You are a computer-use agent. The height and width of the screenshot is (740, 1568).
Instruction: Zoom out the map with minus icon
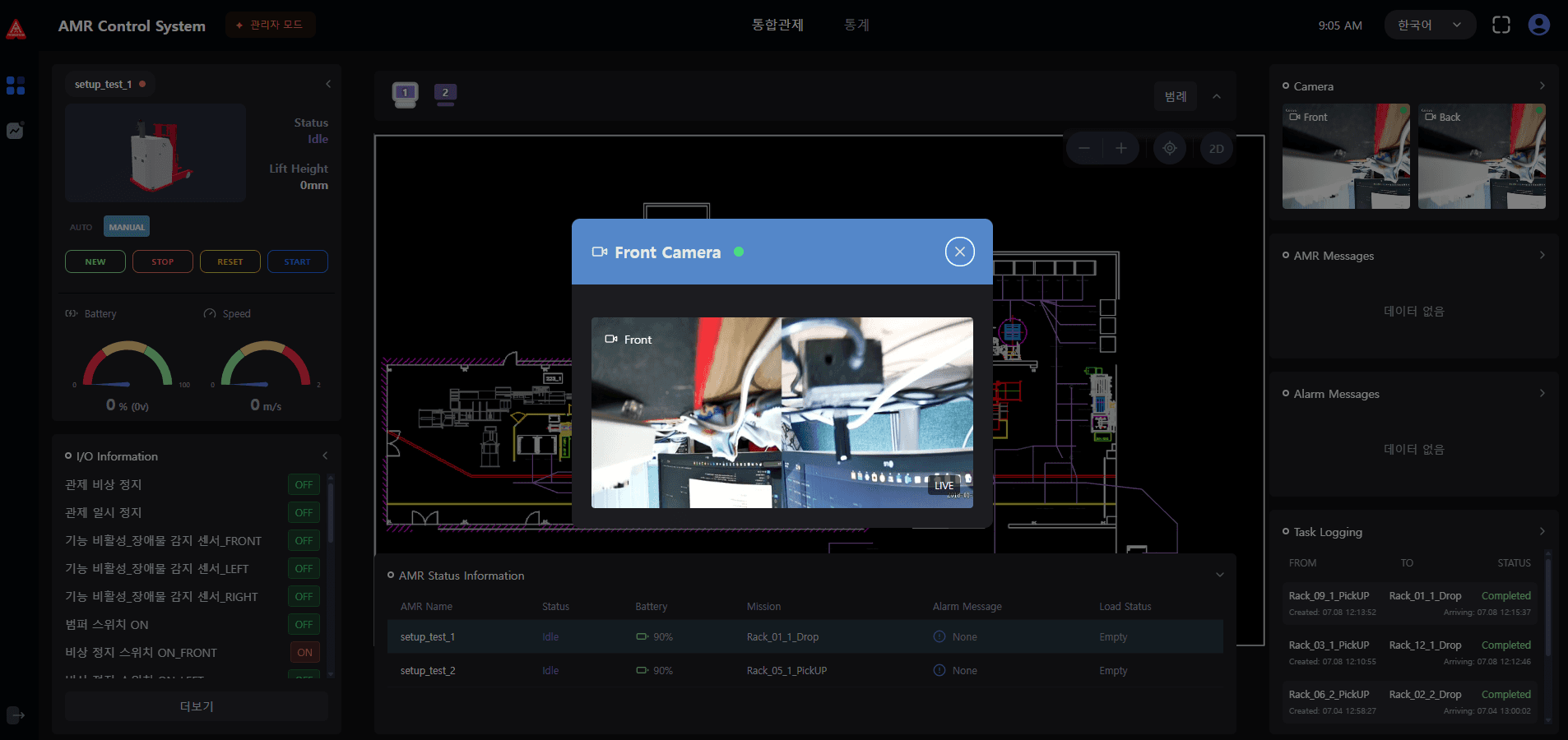point(1084,149)
